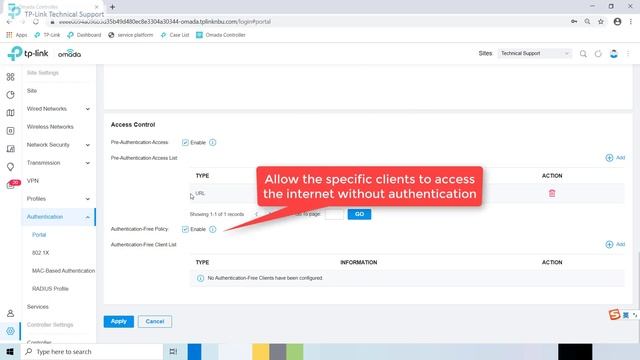
Task: Click the global search magnifier icon
Action: pyautogui.click(x=583, y=53)
